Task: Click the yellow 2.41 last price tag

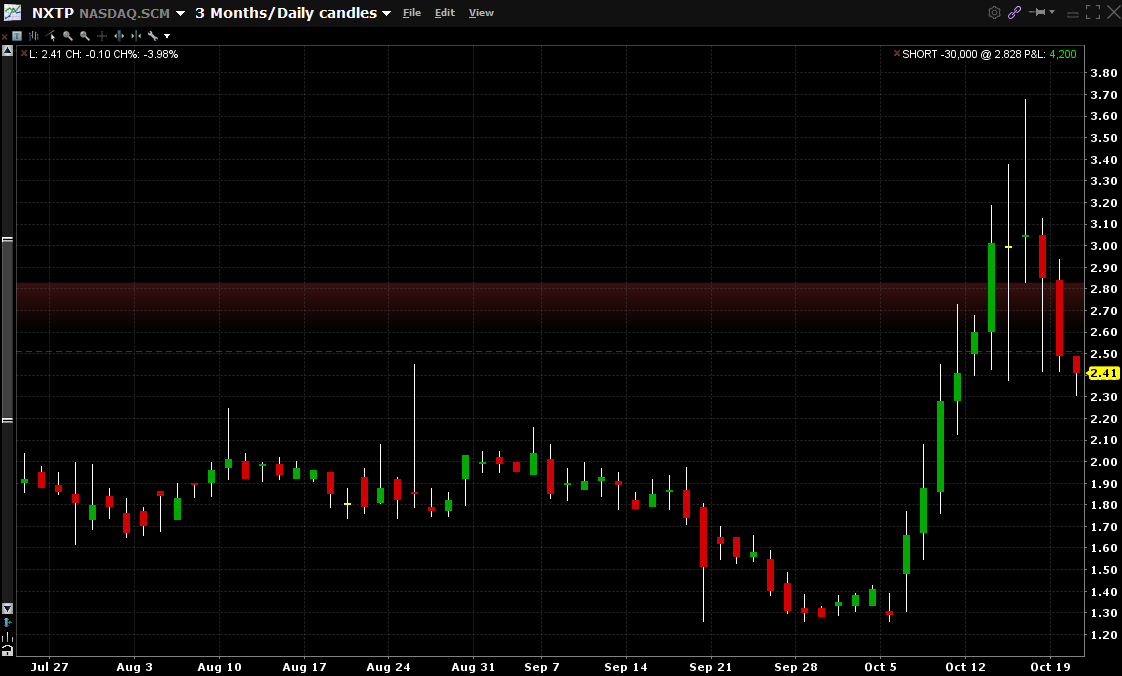Action: 1103,373
